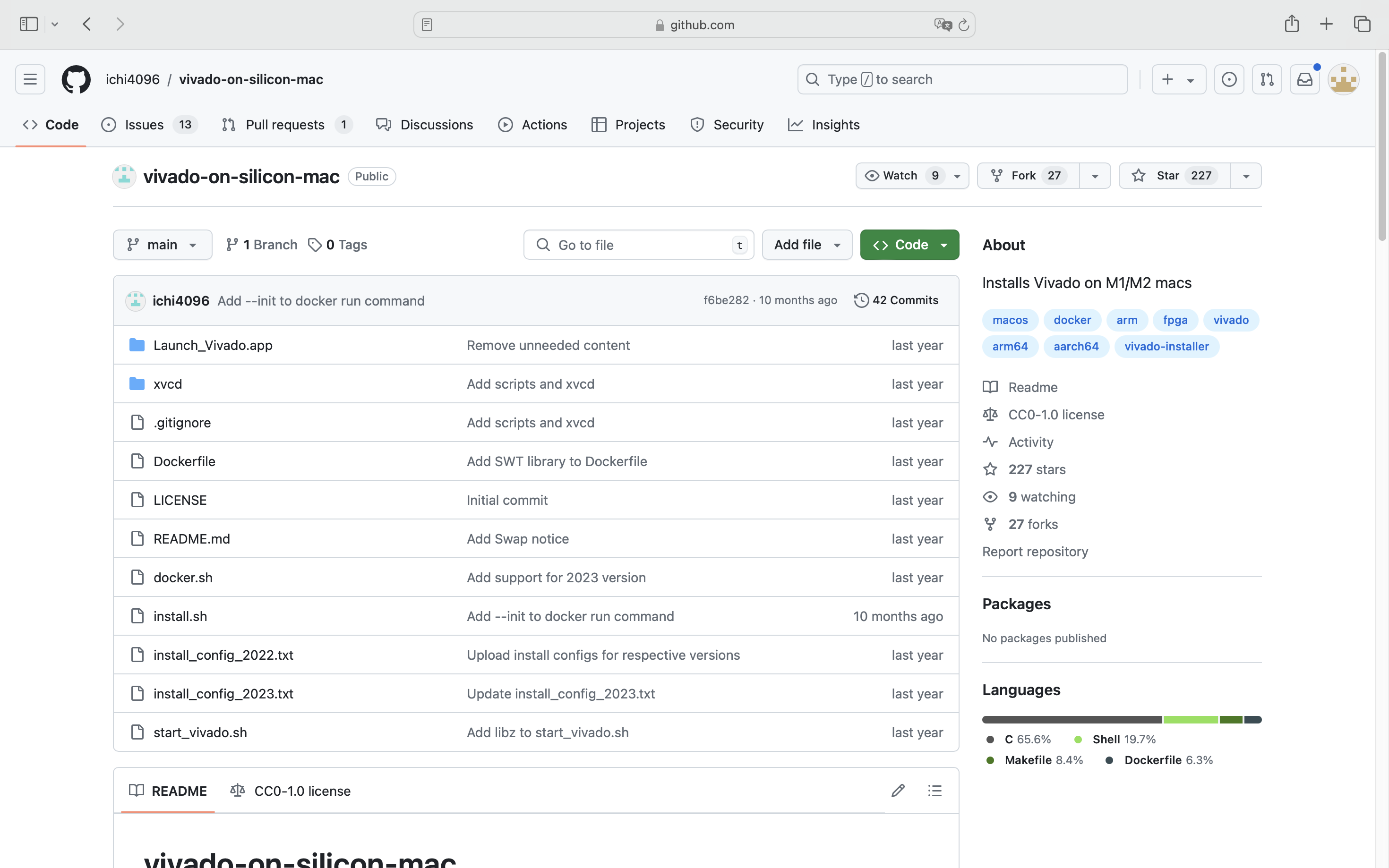Click the Dockerfile file link
1389x868 pixels.
pyautogui.click(x=184, y=461)
